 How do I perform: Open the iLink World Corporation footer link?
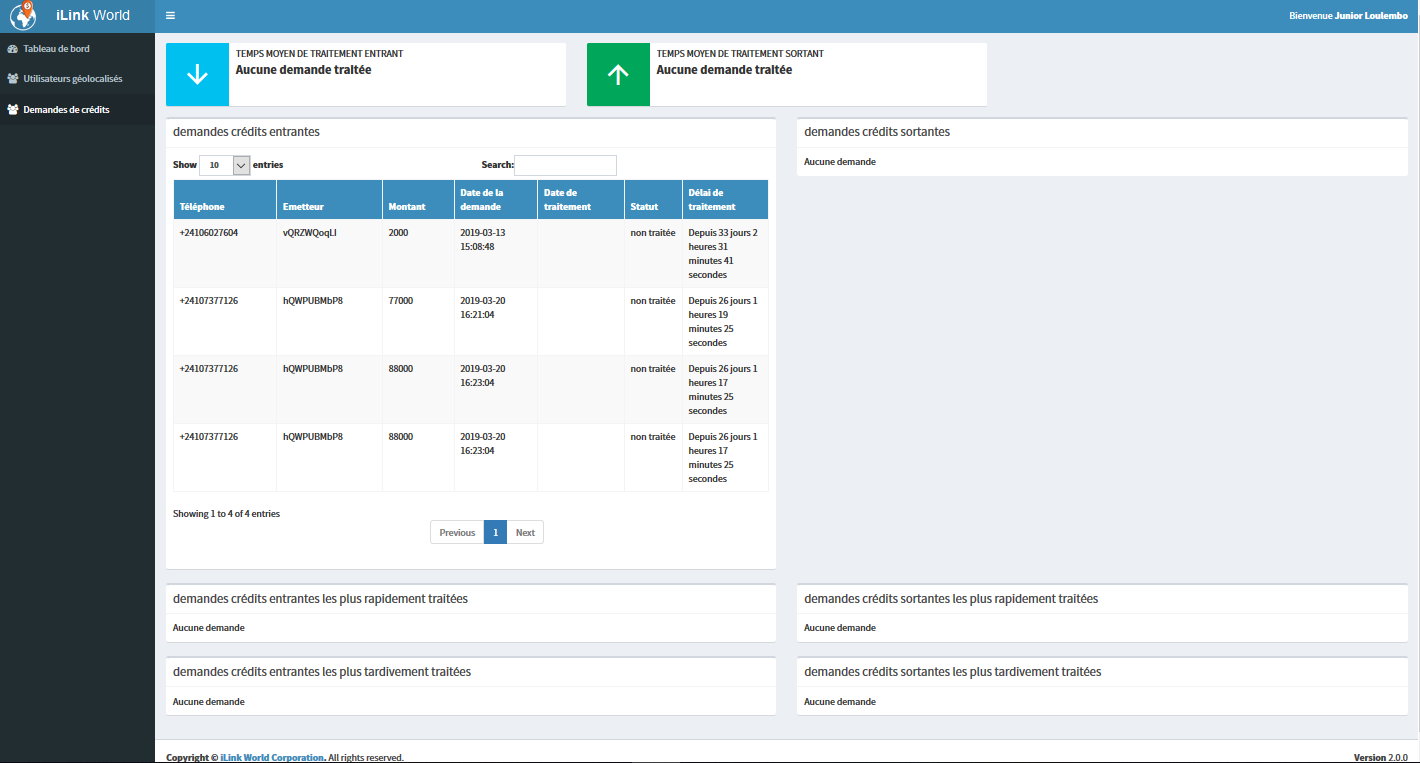click(272, 757)
